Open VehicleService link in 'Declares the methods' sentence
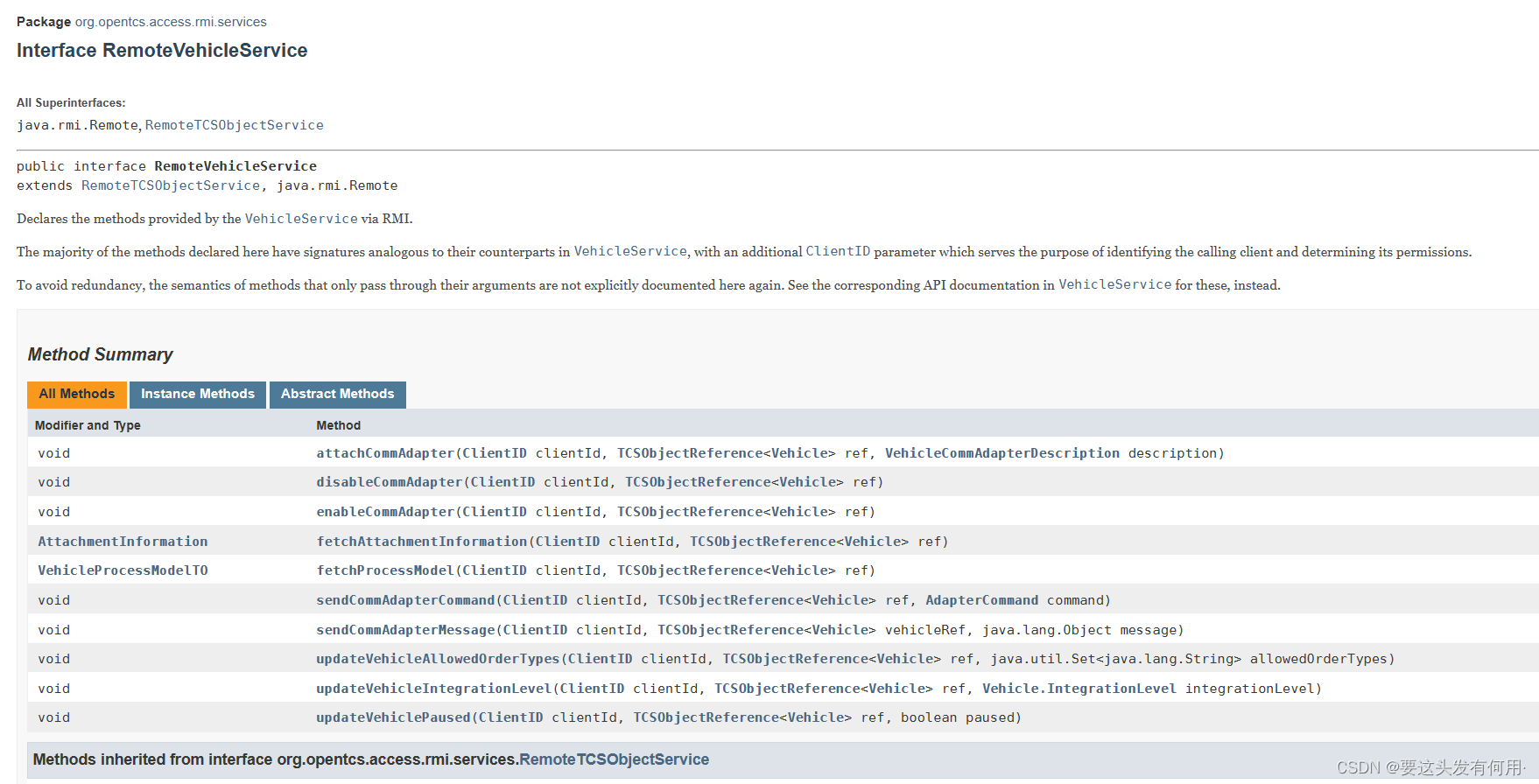The height and width of the screenshot is (784, 1539). [301, 219]
